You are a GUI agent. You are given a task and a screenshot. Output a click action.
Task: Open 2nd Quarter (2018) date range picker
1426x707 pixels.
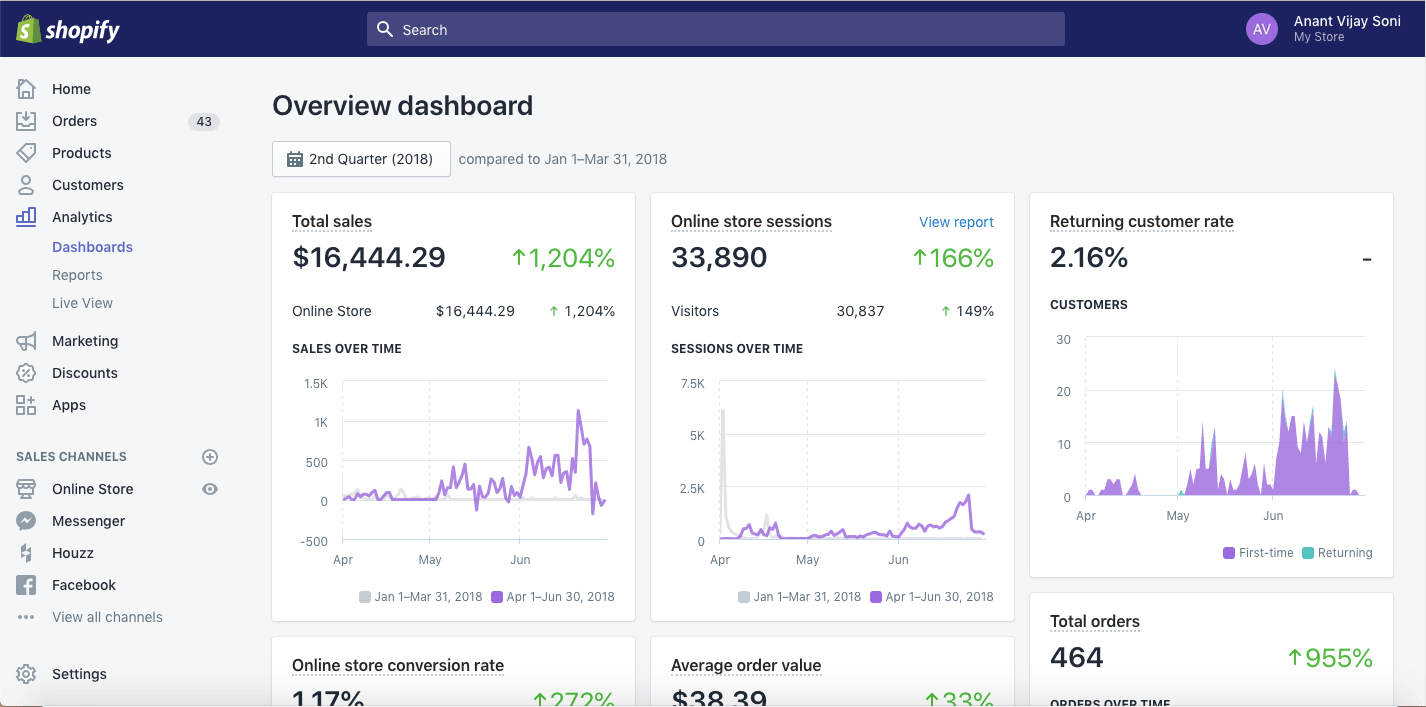pos(361,159)
